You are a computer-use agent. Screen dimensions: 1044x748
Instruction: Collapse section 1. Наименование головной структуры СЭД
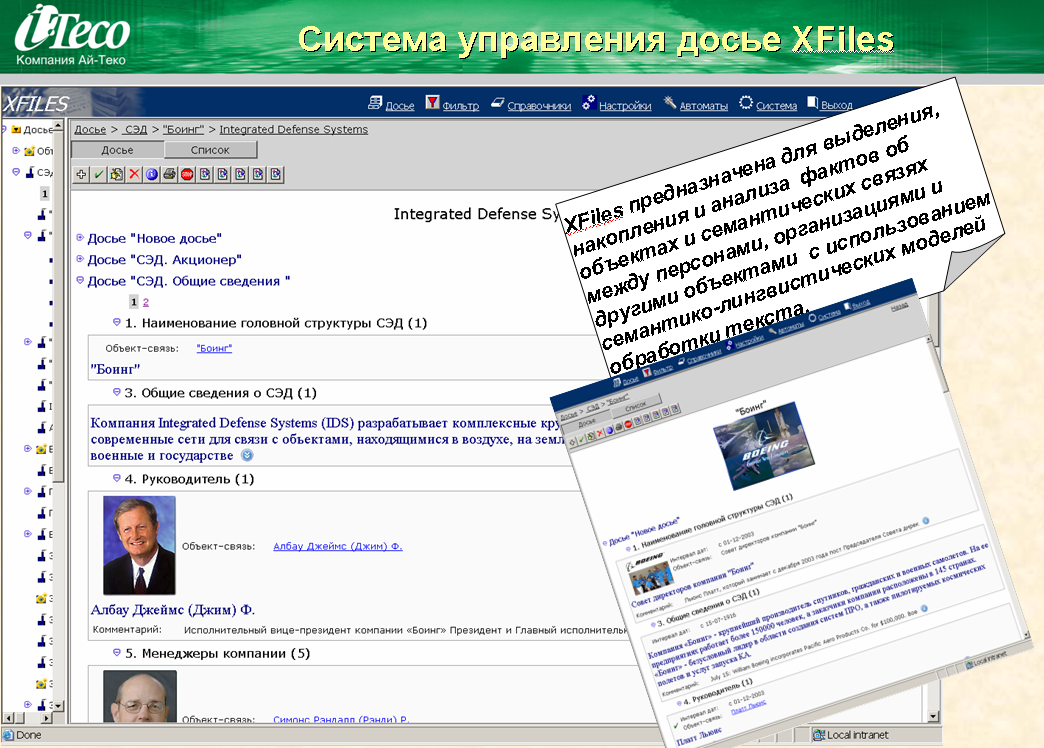[x=117, y=322]
